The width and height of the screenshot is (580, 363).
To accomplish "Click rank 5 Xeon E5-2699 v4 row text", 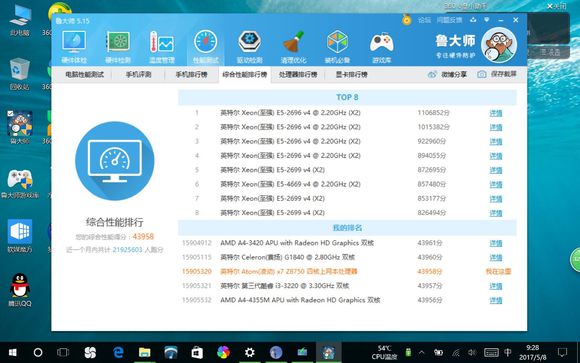I will 272,170.
